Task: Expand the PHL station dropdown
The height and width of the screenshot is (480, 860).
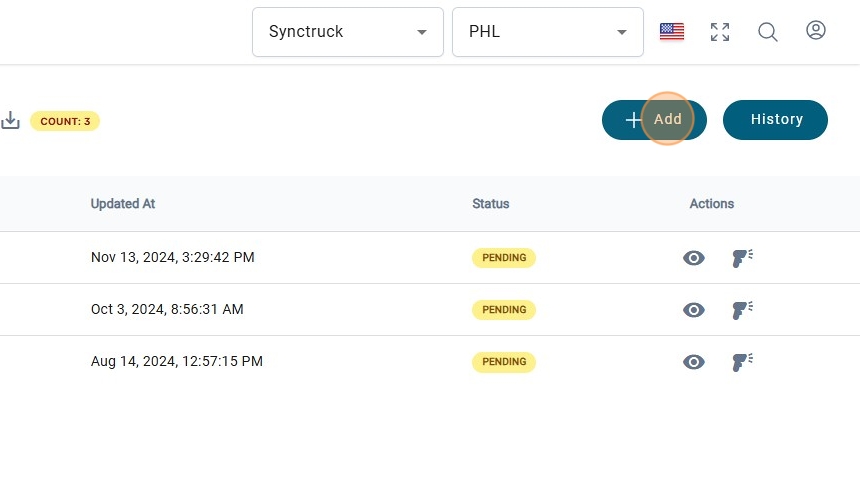Action: 547,32
